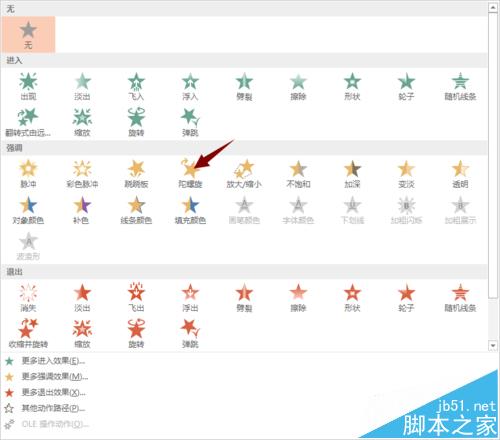This screenshot has width=500, height=440.
Task: Choose the 飞入 entrance animation
Action: (136, 86)
